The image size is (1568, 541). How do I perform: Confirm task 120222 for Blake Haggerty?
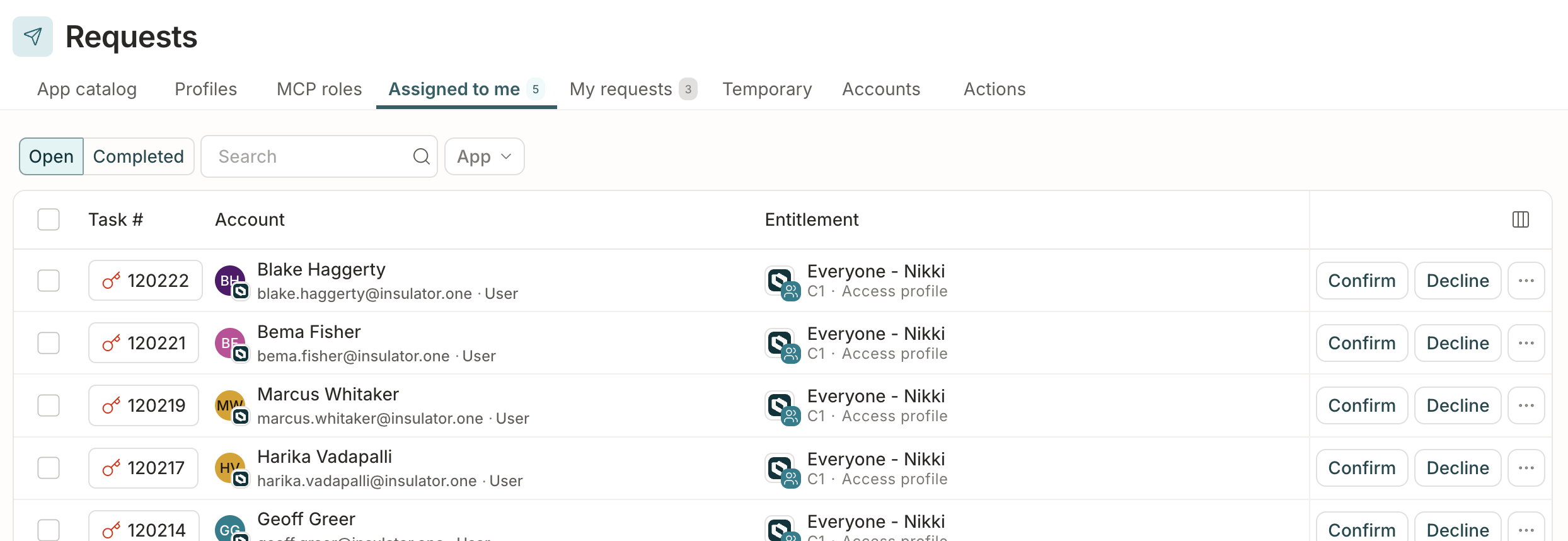tap(1362, 281)
